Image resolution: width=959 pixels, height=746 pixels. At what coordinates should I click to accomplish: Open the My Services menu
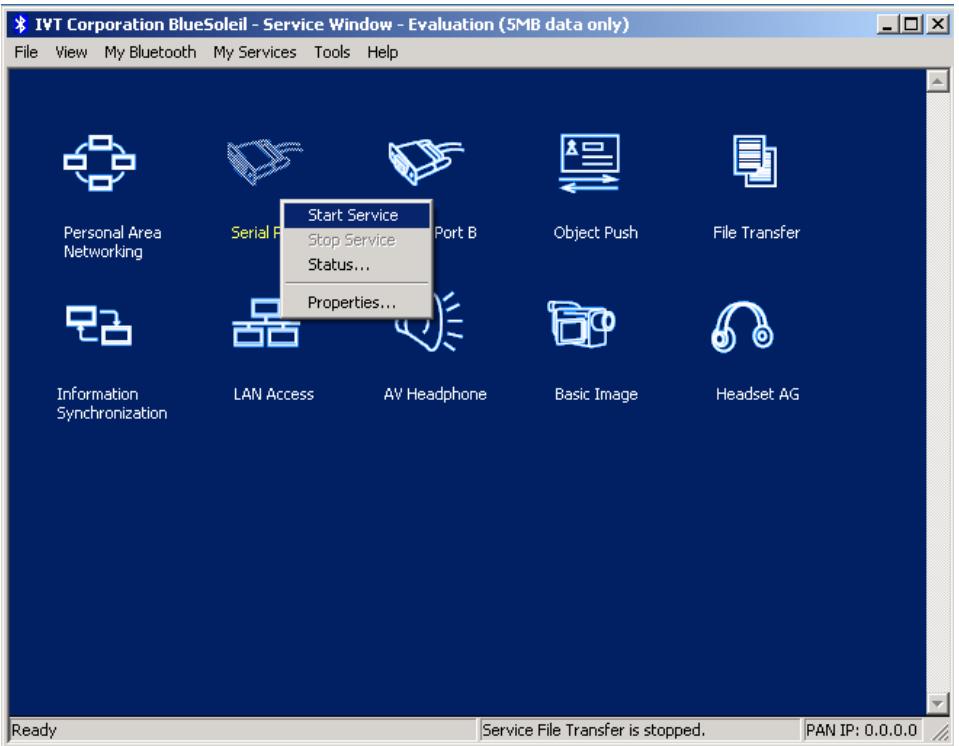coord(254,53)
